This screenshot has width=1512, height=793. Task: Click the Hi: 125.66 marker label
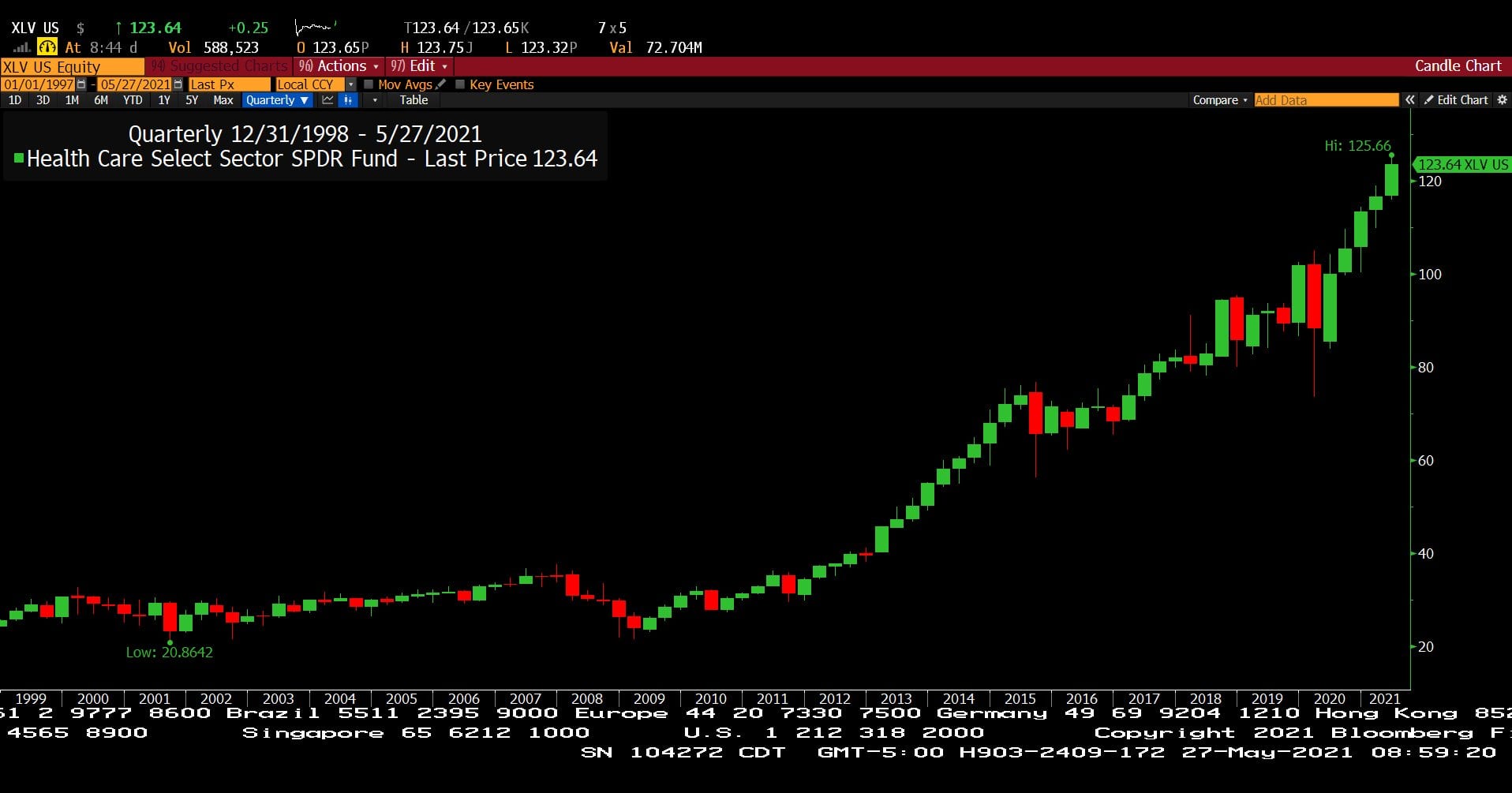tap(1357, 146)
